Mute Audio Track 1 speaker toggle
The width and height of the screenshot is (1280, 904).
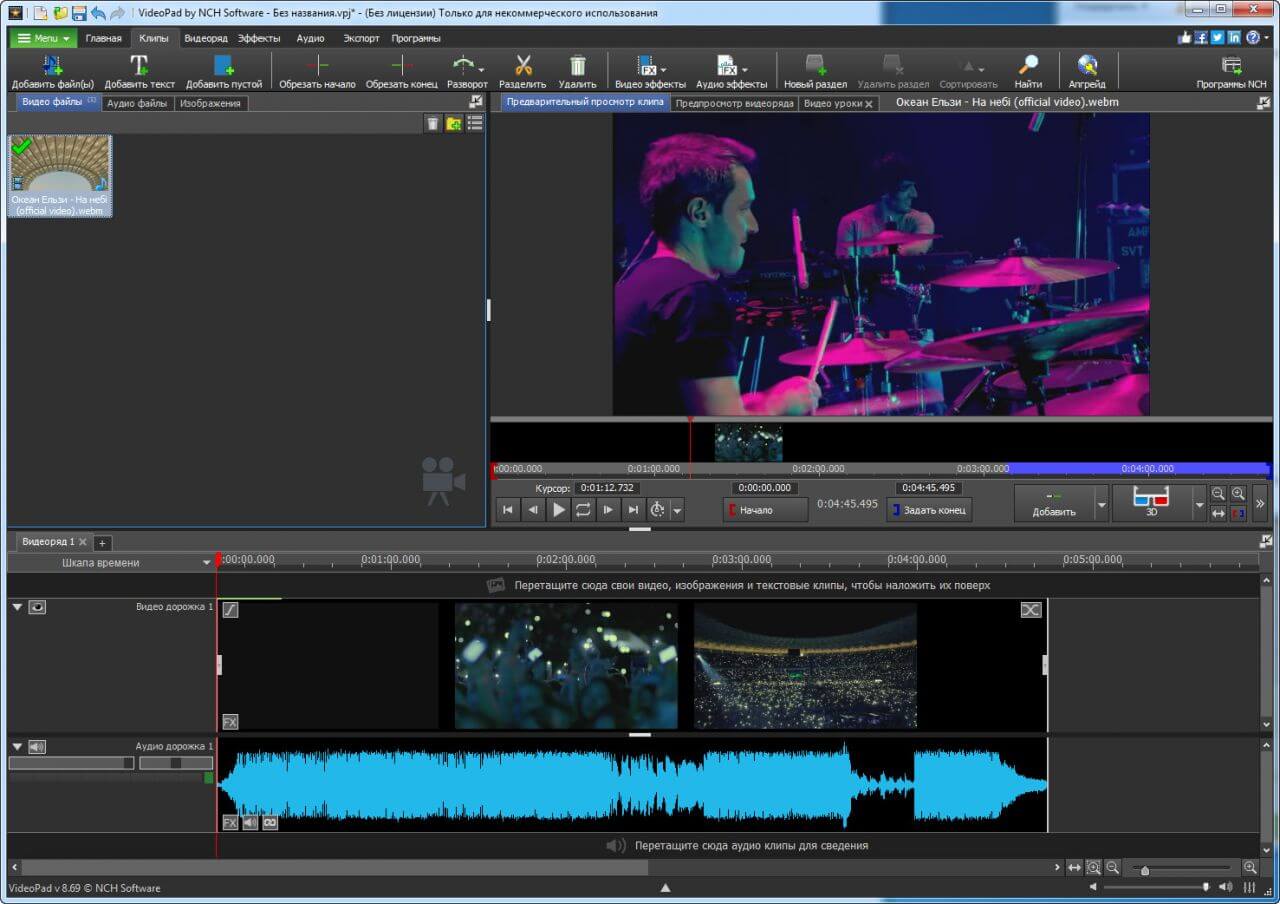pos(37,746)
